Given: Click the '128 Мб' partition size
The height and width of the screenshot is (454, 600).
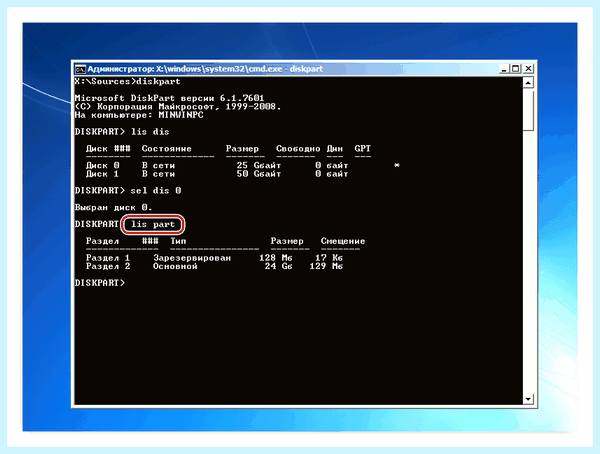Looking at the screenshot, I should tap(276, 258).
